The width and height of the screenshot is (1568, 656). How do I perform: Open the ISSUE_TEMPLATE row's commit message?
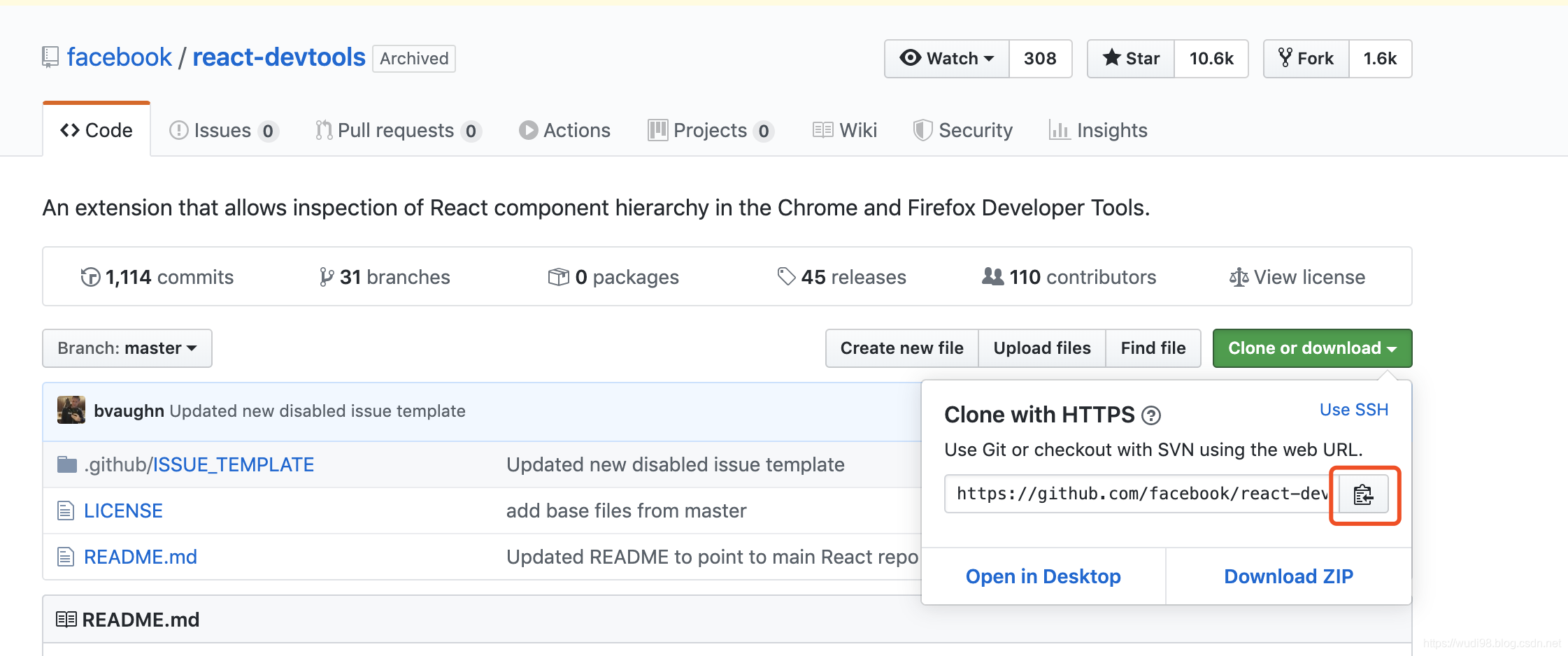(x=676, y=464)
